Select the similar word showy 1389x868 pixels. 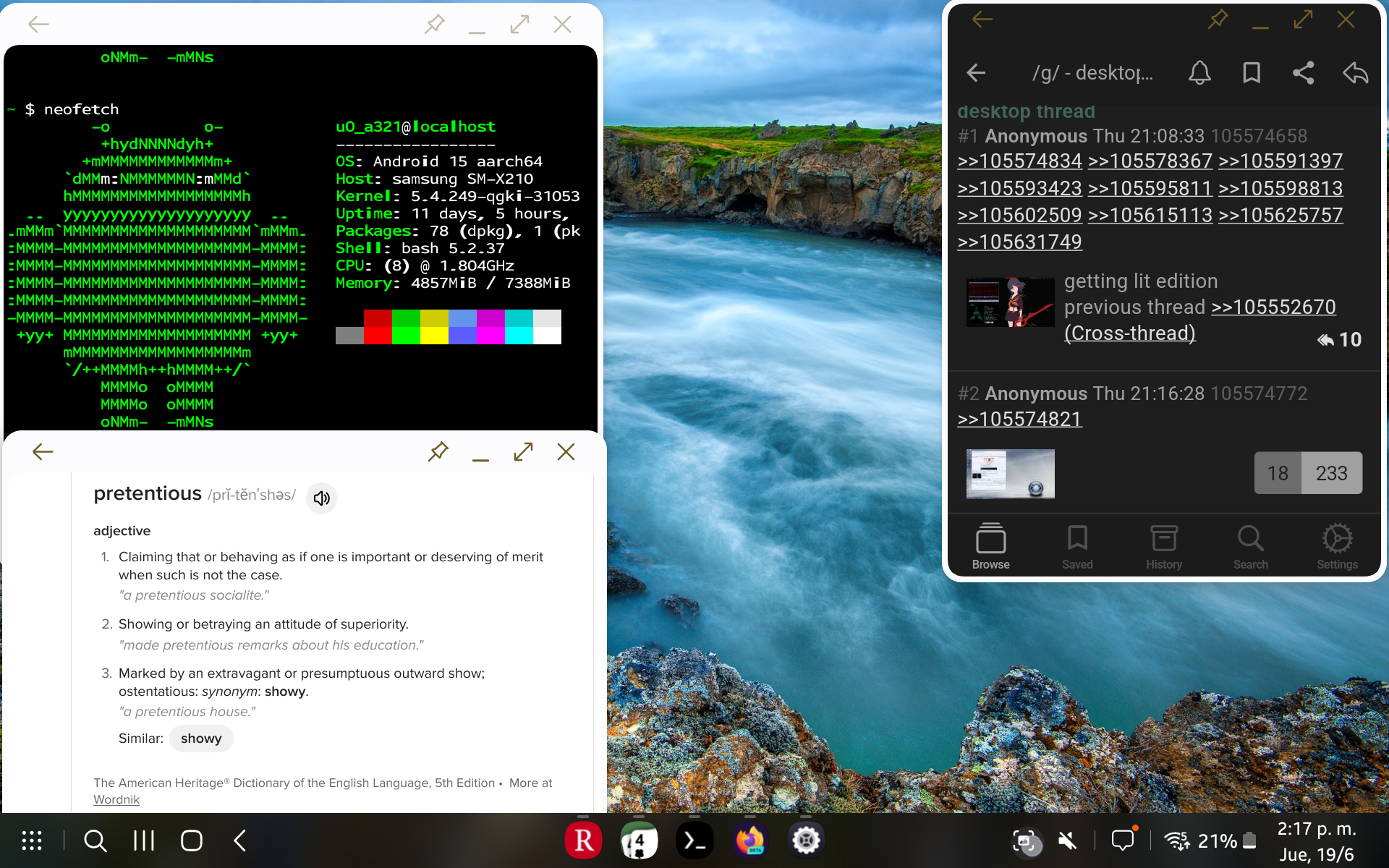(x=201, y=739)
